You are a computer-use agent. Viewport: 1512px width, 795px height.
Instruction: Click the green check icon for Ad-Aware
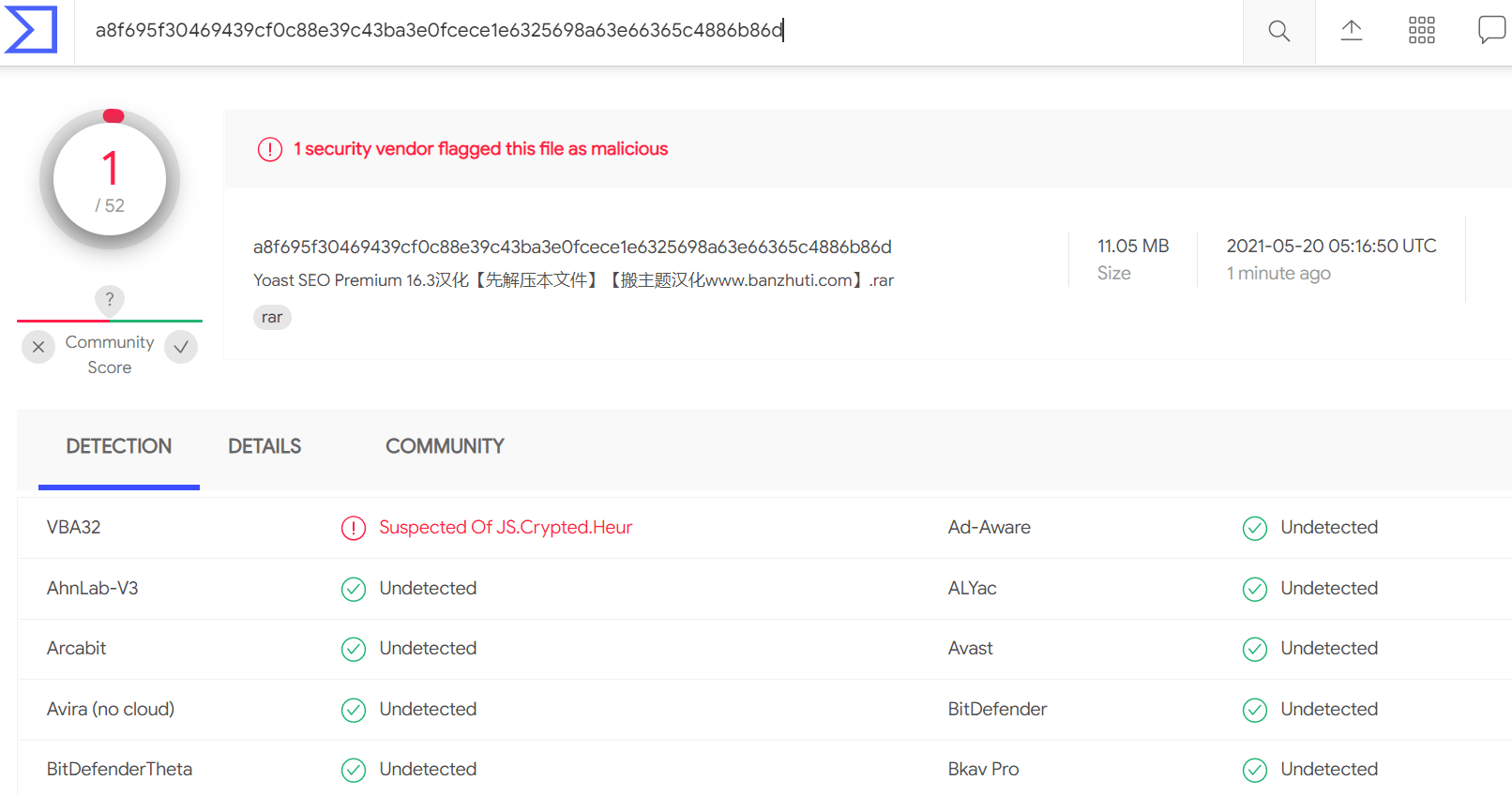point(1255,528)
